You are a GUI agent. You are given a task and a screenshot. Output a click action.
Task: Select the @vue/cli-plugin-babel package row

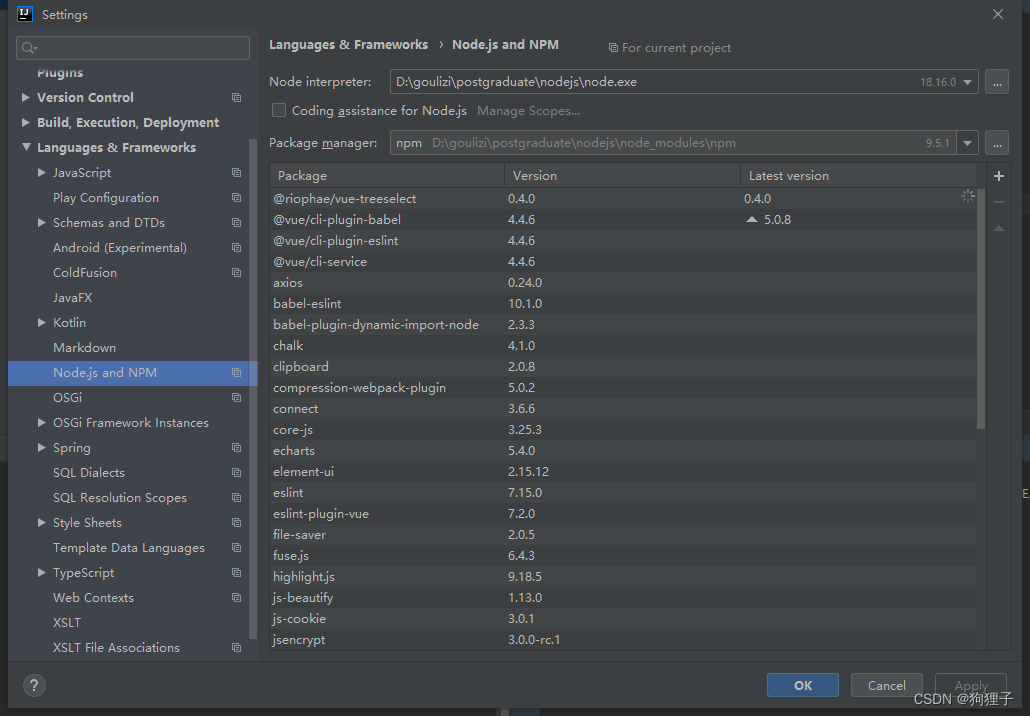[x=623, y=219]
